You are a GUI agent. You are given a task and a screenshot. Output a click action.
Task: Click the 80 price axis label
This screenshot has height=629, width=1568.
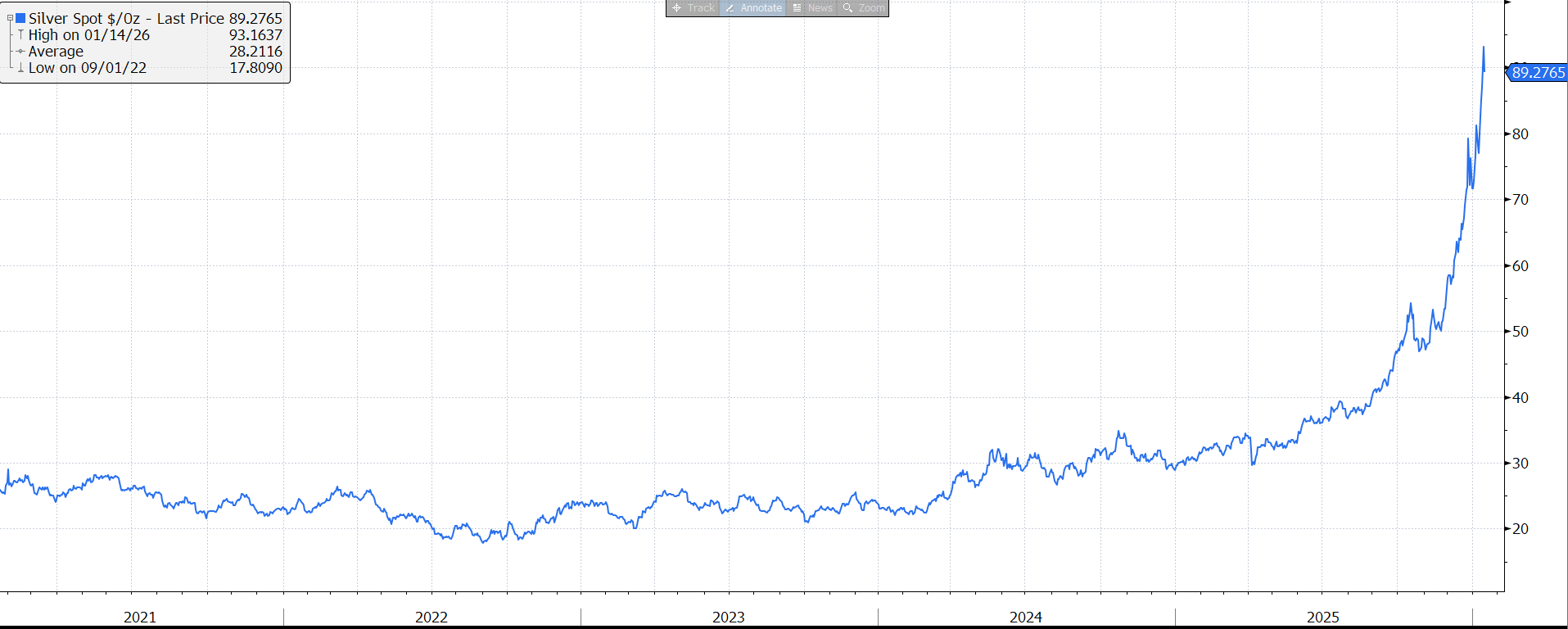pyautogui.click(x=1521, y=134)
